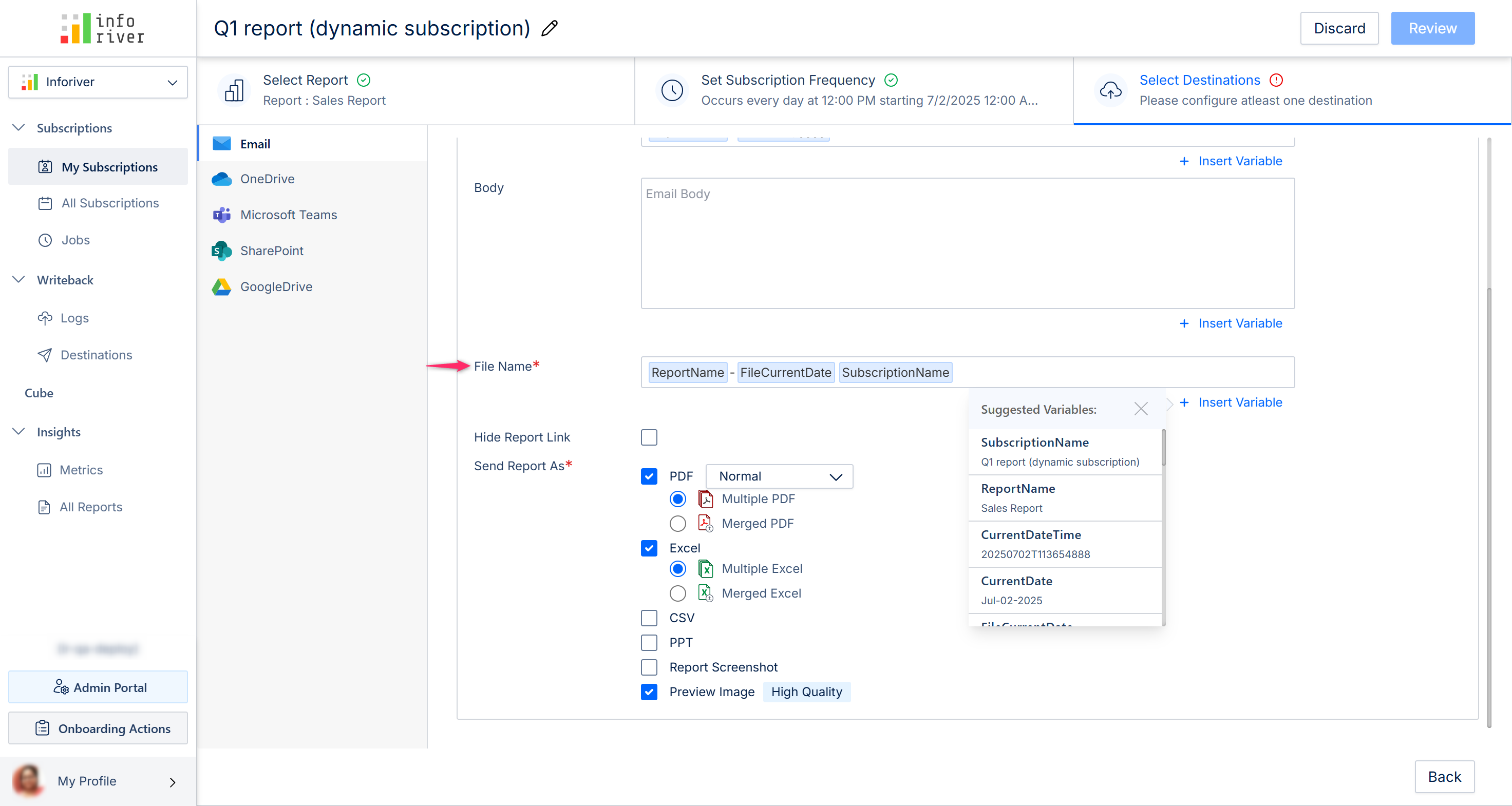The width and height of the screenshot is (1512, 806).
Task: Choose the SharePoint destination
Action: pos(271,251)
